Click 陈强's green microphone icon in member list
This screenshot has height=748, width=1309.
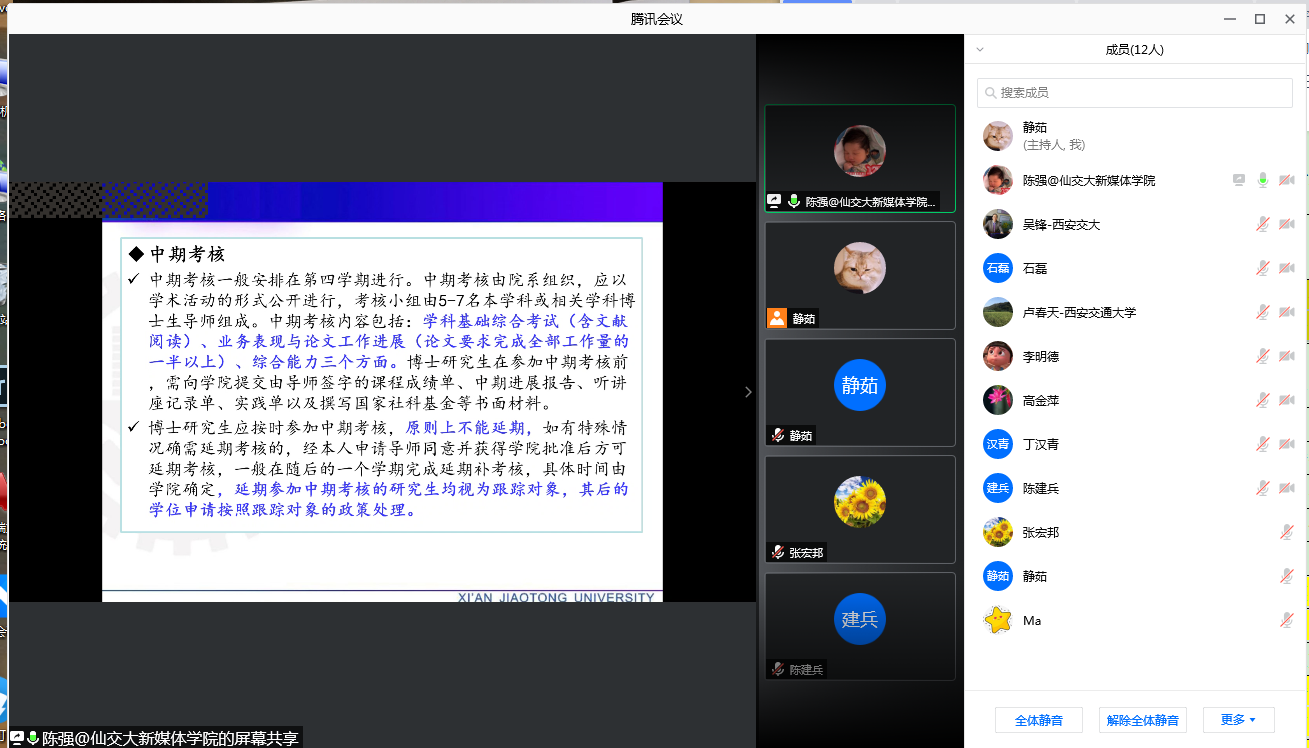pos(1263,181)
